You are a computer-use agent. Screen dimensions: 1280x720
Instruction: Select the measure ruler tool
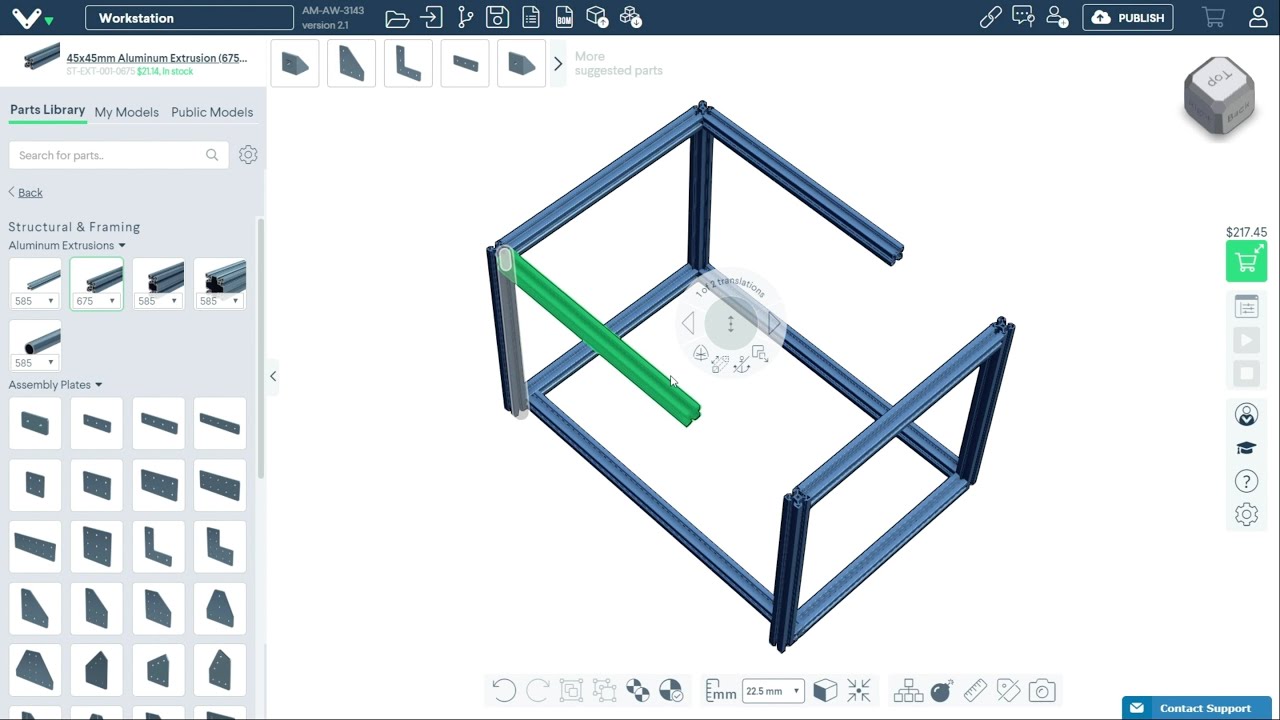(x=975, y=690)
